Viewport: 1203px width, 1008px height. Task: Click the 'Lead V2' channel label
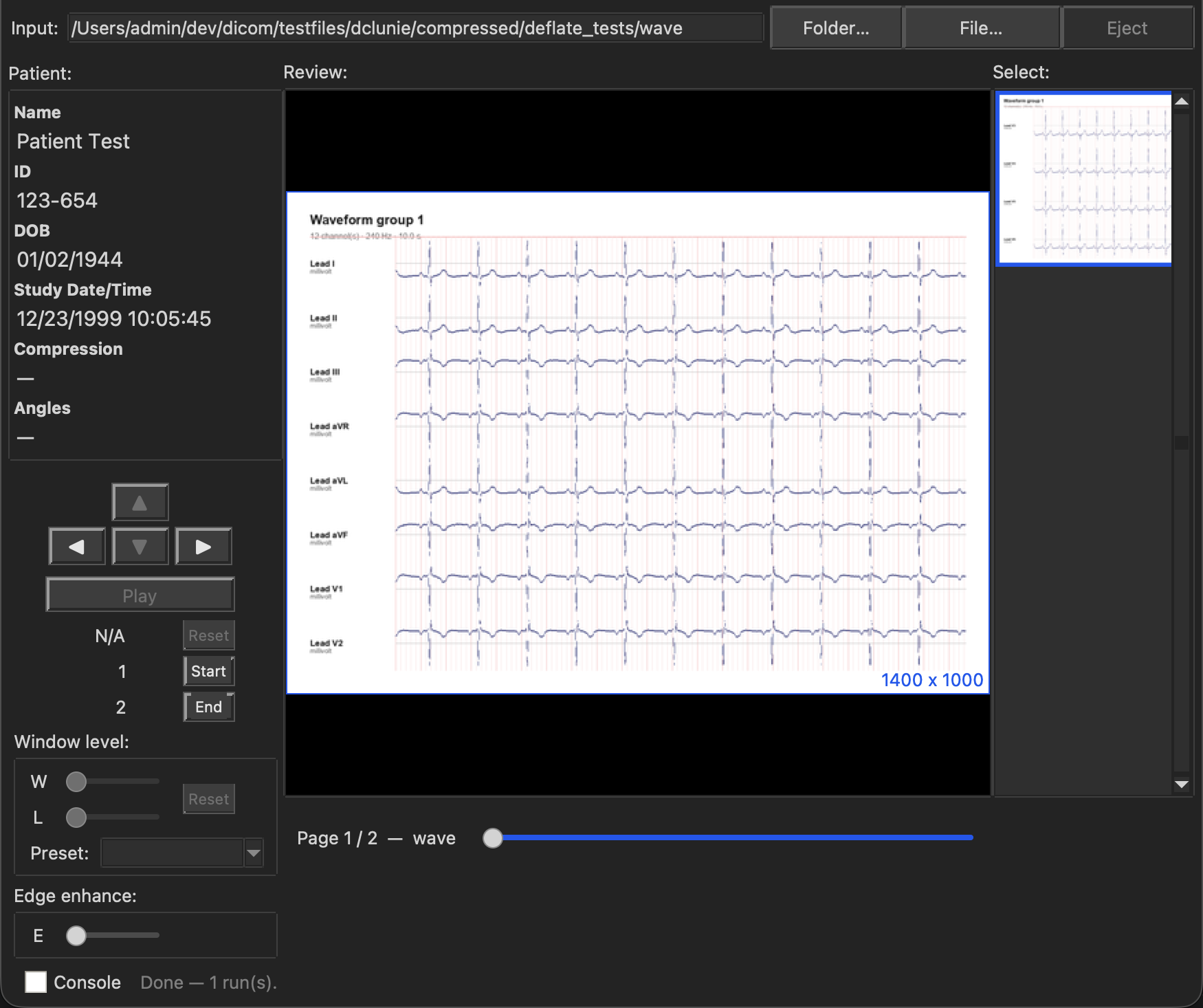click(327, 644)
